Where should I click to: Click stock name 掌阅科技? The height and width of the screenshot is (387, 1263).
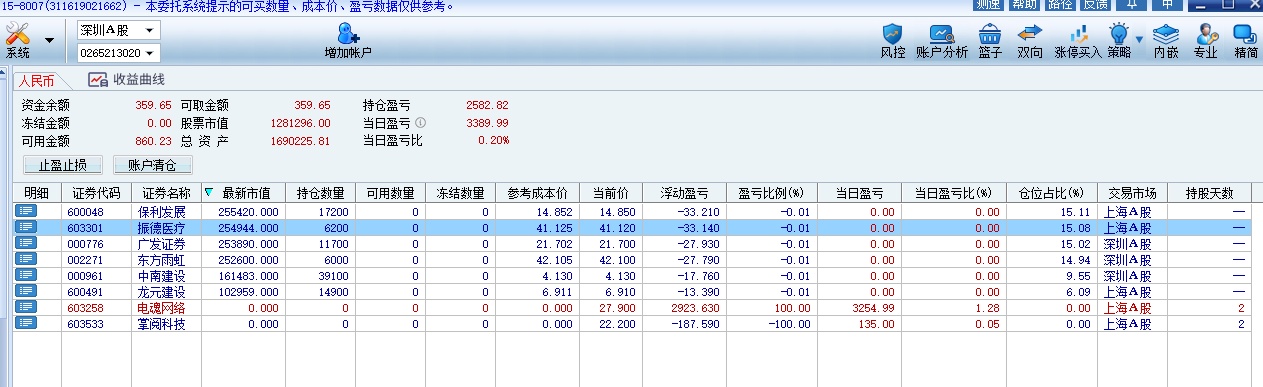coord(162,324)
